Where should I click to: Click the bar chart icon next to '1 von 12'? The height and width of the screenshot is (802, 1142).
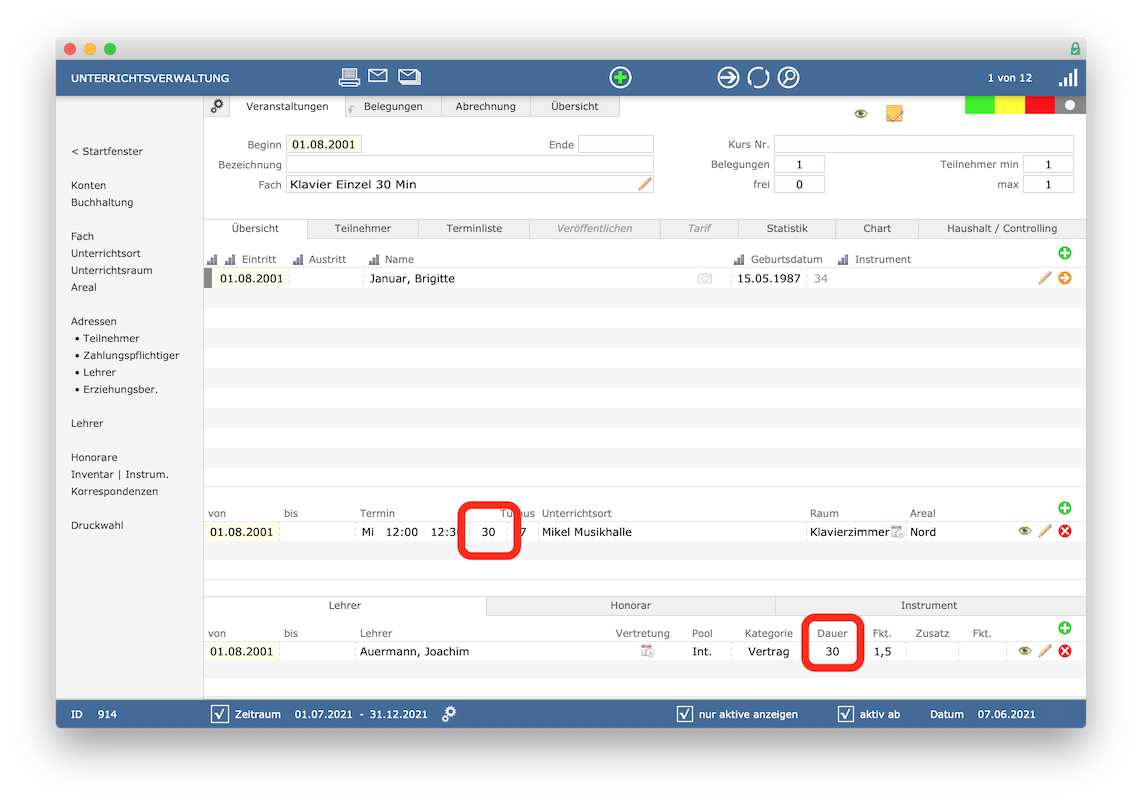point(1068,77)
